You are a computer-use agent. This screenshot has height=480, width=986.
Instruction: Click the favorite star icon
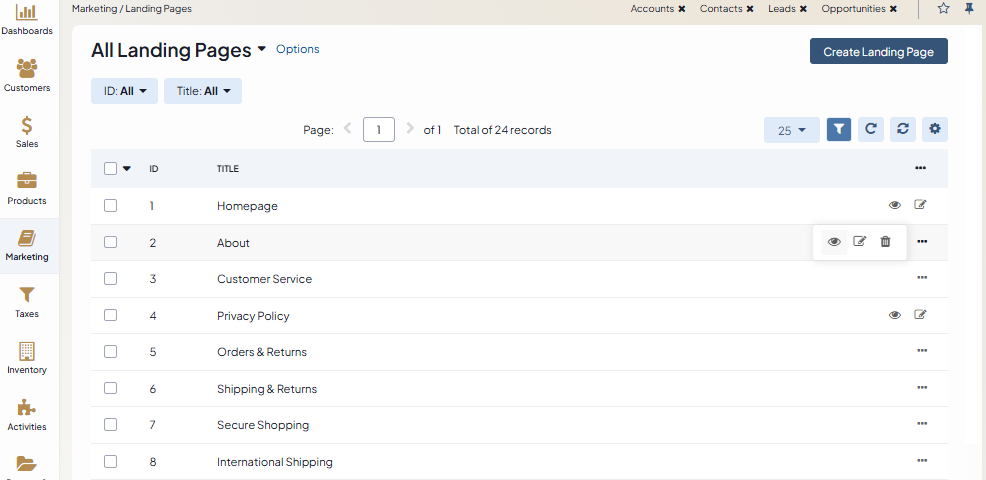point(944,9)
